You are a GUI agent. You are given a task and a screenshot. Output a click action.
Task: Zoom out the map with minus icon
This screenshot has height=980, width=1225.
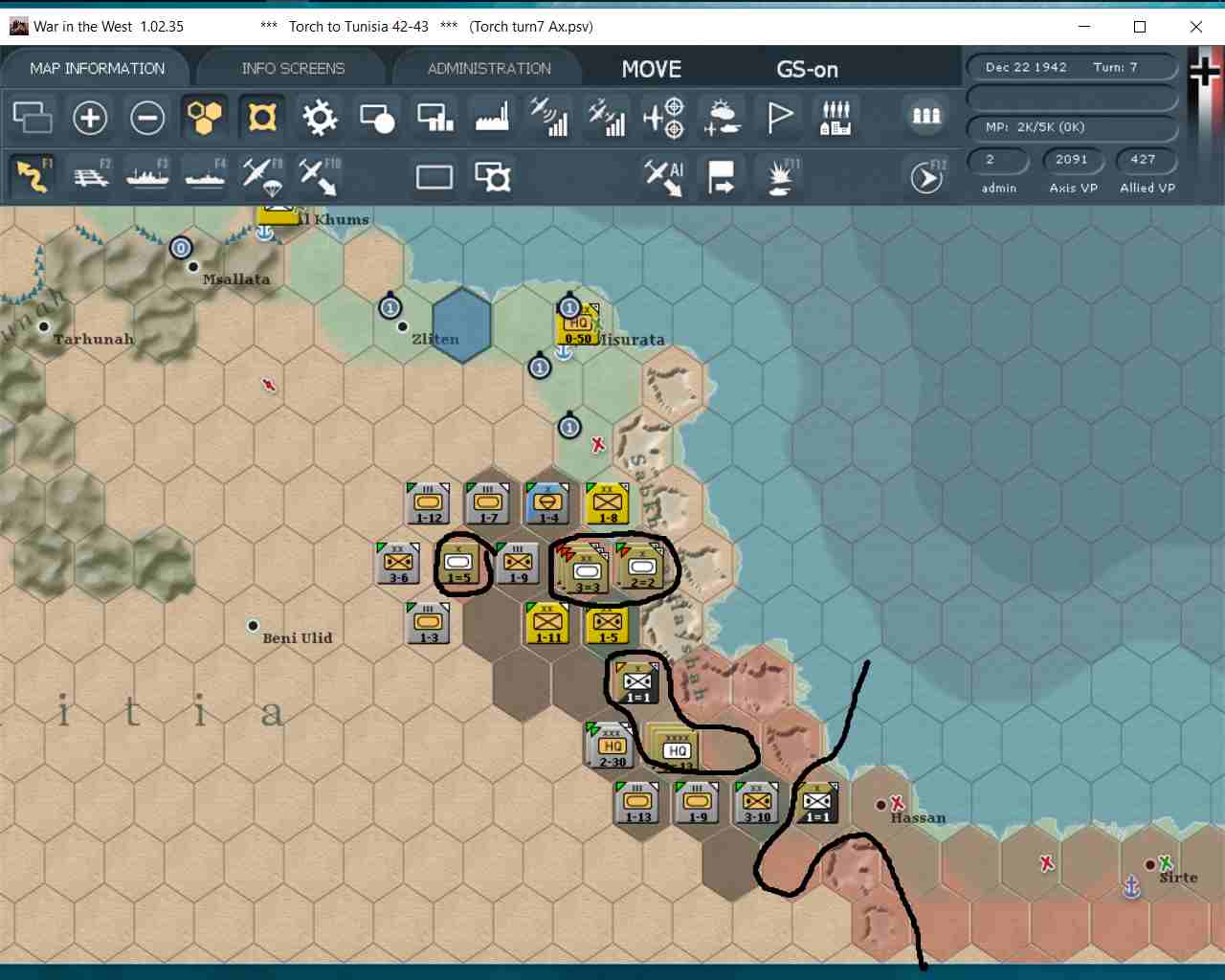[147, 118]
